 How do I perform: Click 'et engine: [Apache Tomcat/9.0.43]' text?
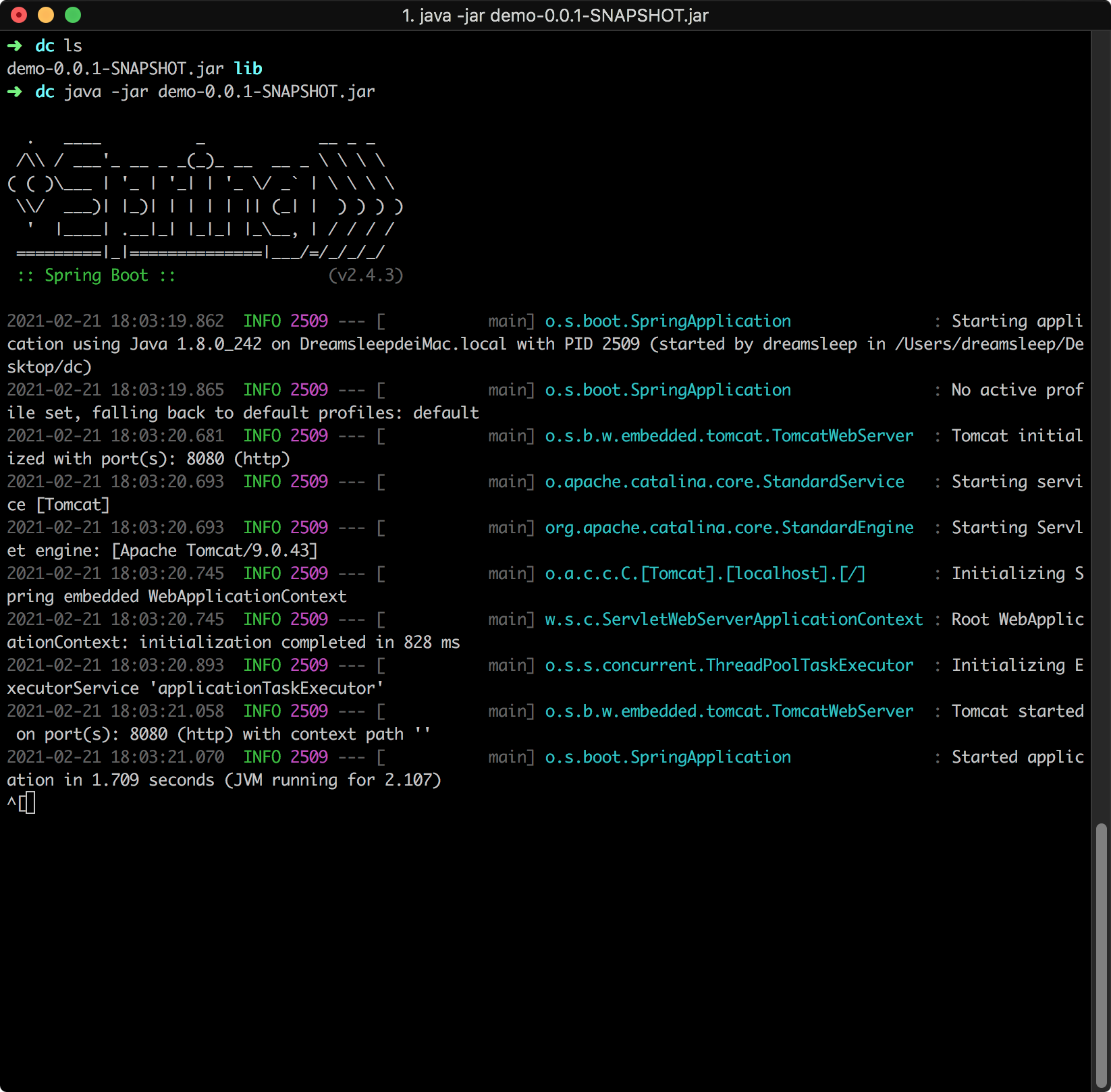(x=163, y=551)
